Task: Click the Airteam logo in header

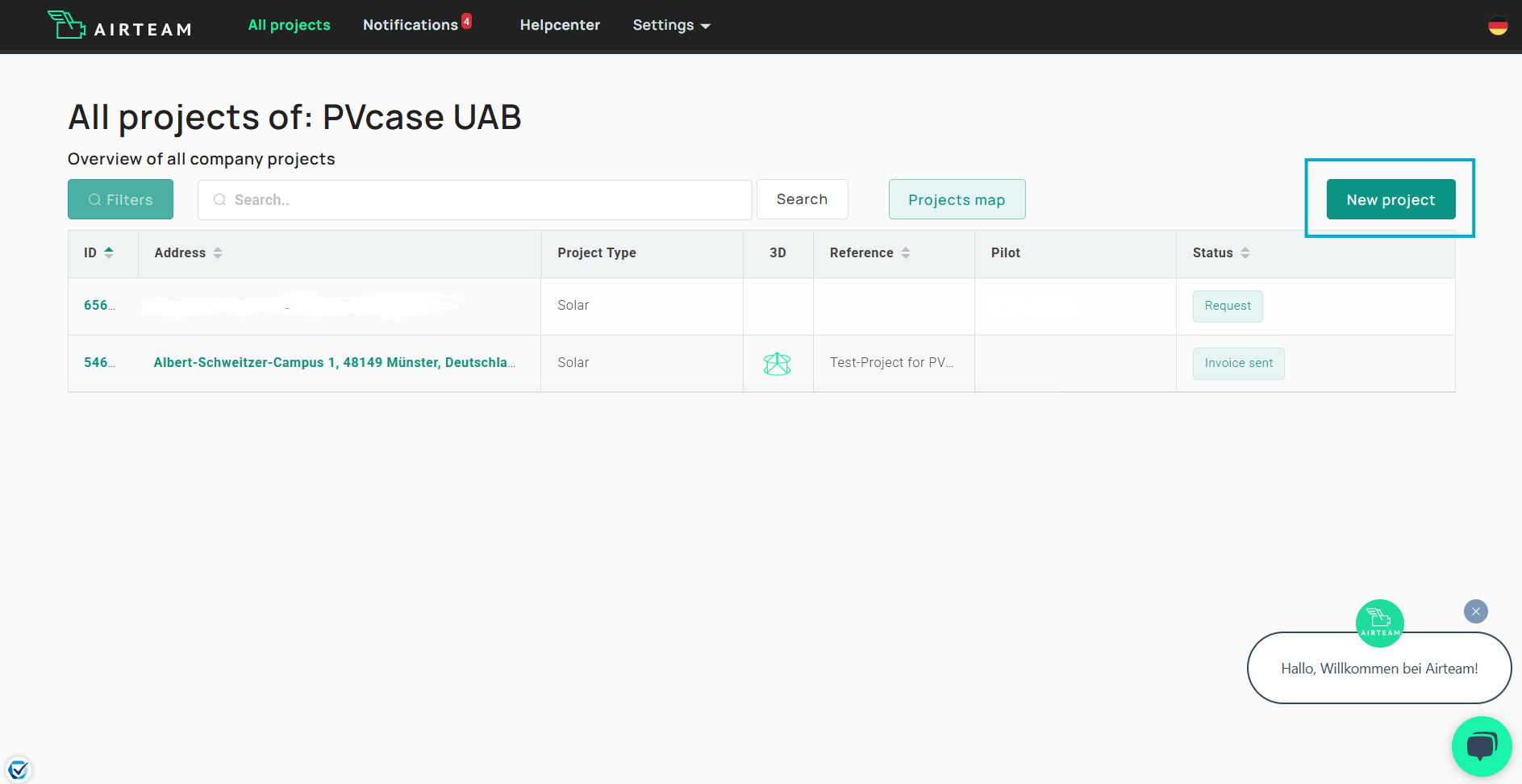Action: (119, 25)
